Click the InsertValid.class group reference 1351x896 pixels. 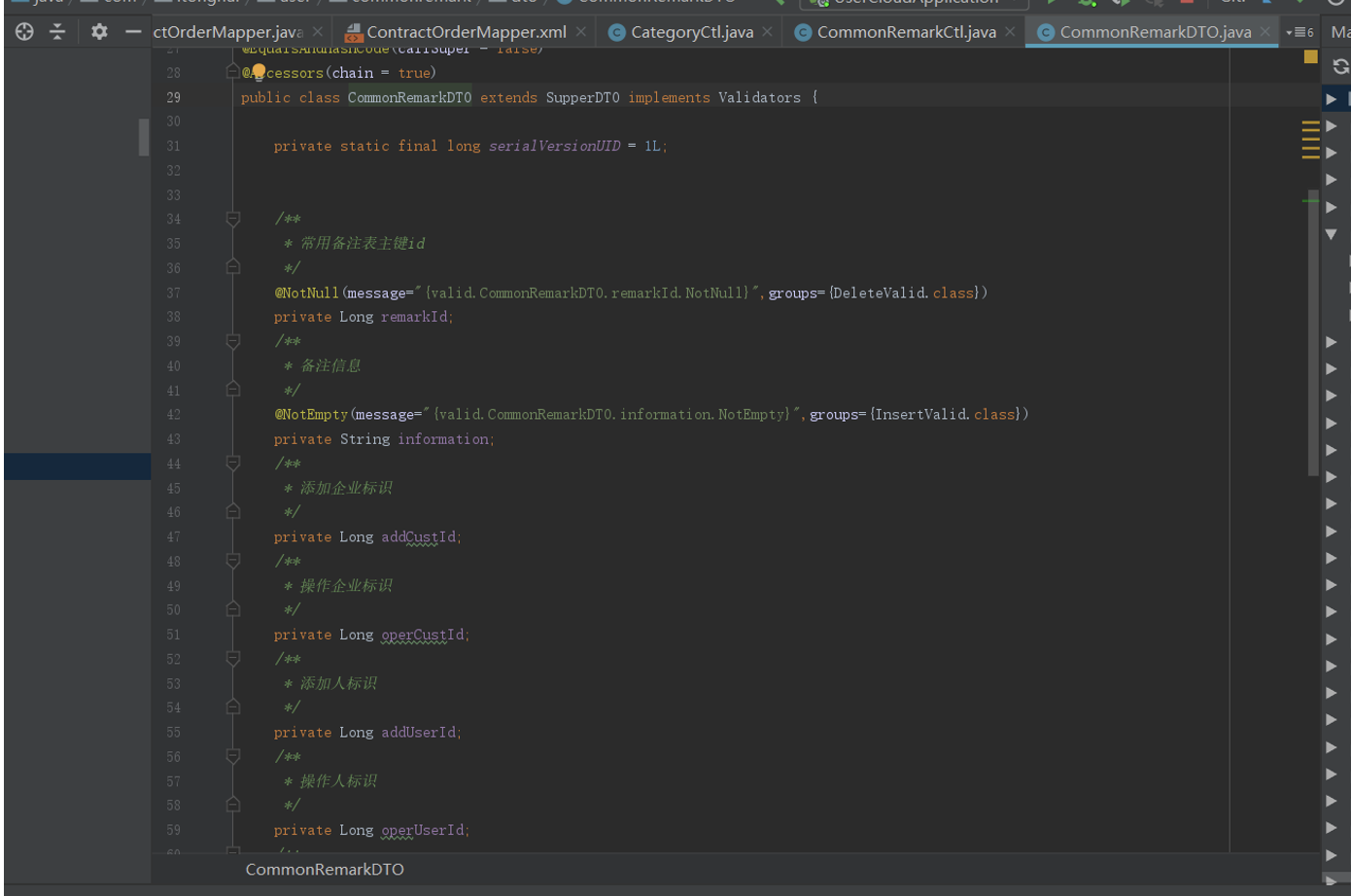[x=947, y=414]
